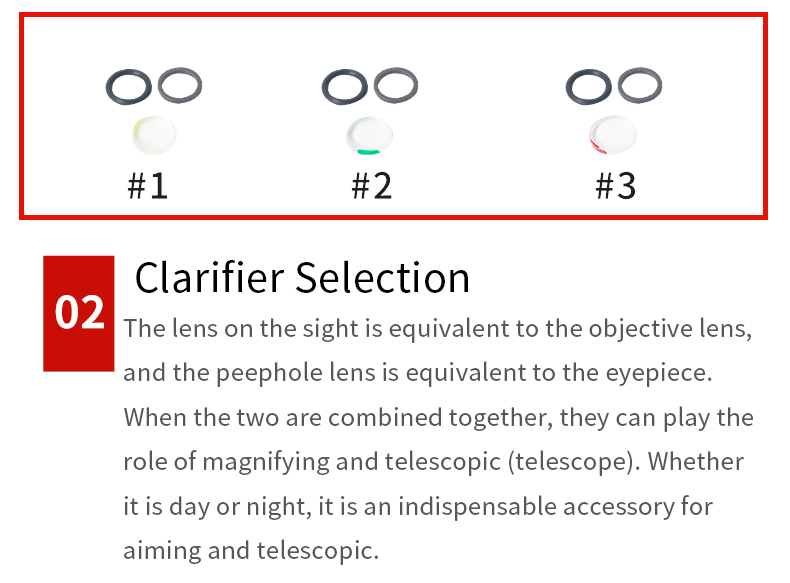This screenshot has width=790, height=583.
Task: Select the green-edged lens #2
Action: tap(370, 136)
